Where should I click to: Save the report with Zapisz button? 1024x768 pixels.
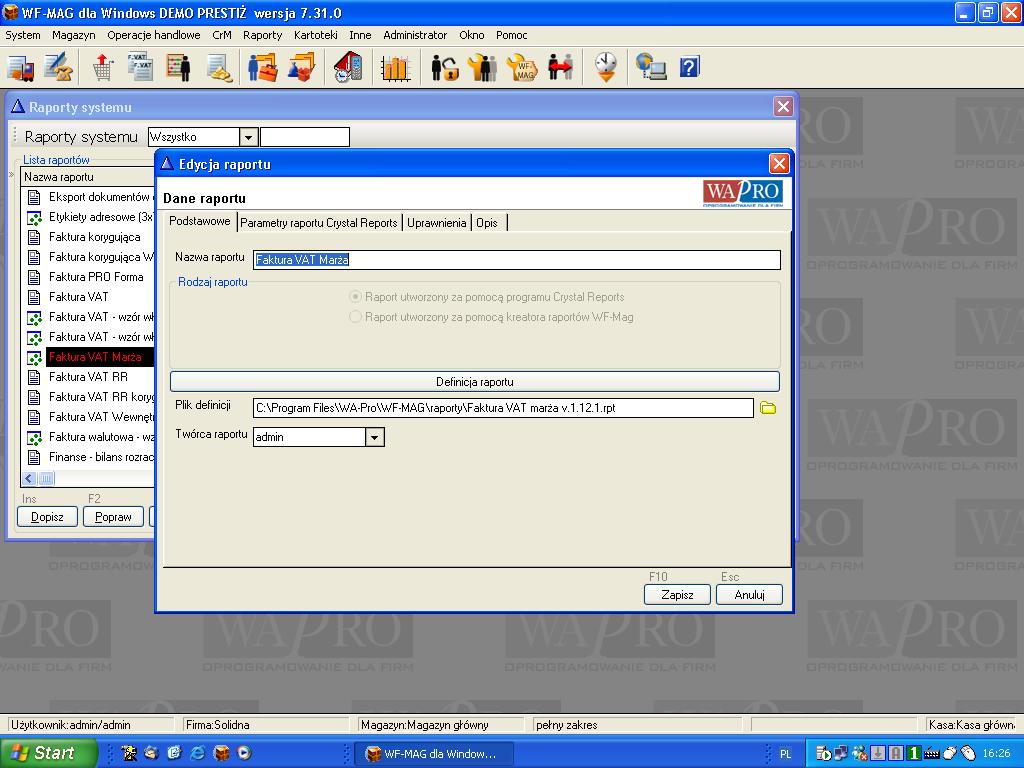677,594
